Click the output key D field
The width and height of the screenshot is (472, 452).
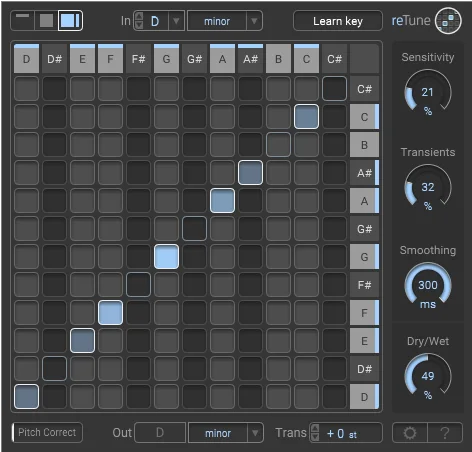click(160, 433)
